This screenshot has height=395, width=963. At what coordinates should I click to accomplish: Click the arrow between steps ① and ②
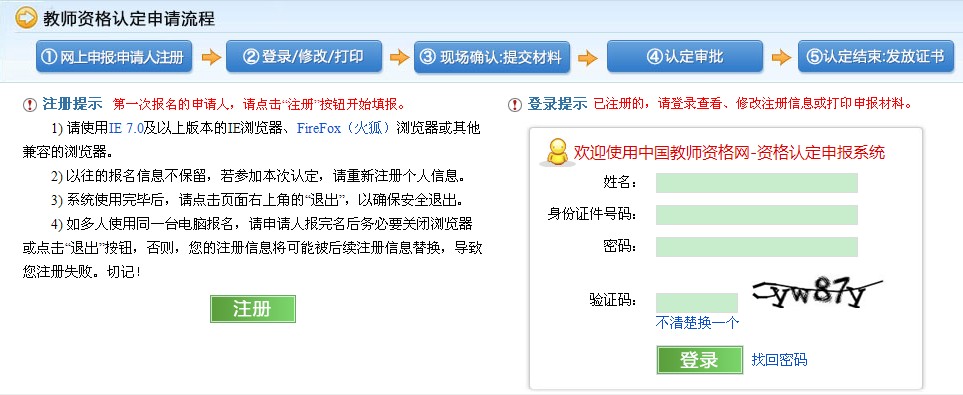211,58
